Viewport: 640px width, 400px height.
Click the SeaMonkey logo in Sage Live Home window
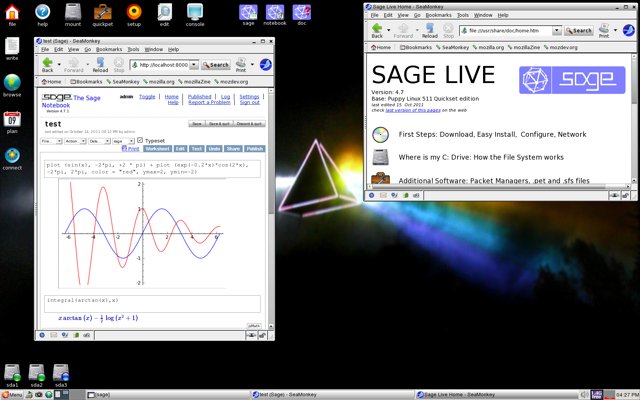[x=629, y=30]
